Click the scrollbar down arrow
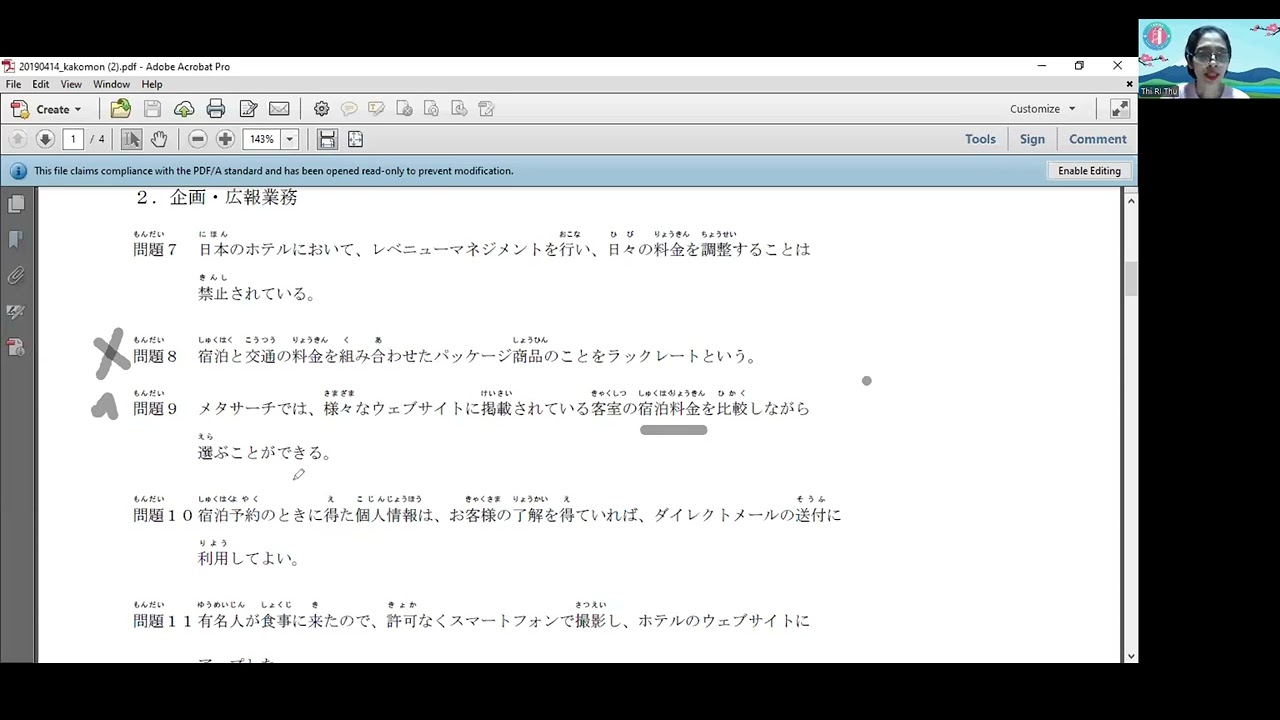Screen dimensions: 1280x720 (x=1131, y=656)
